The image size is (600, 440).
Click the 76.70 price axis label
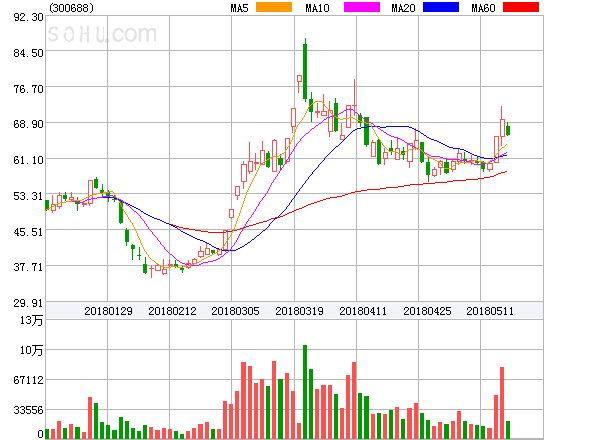point(28,89)
